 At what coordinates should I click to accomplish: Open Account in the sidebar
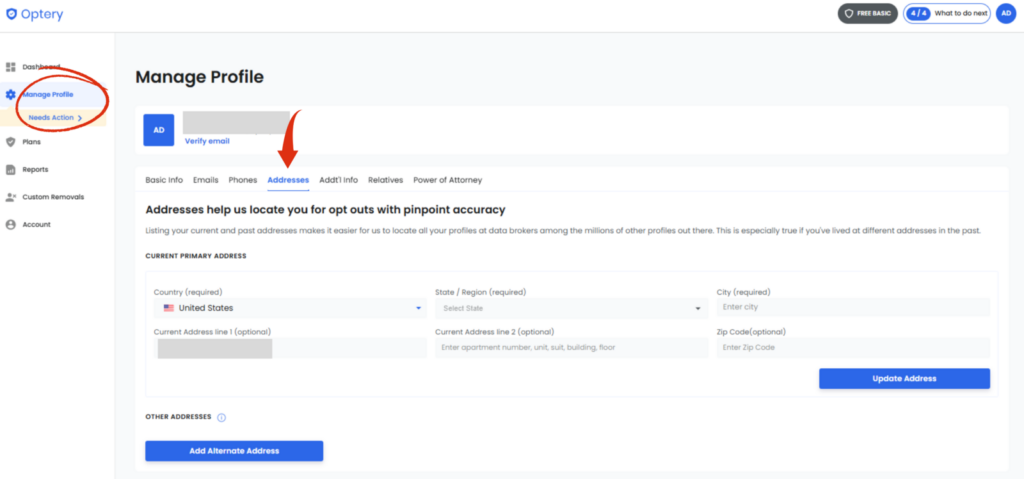pyautogui.click(x=37, y=224)
